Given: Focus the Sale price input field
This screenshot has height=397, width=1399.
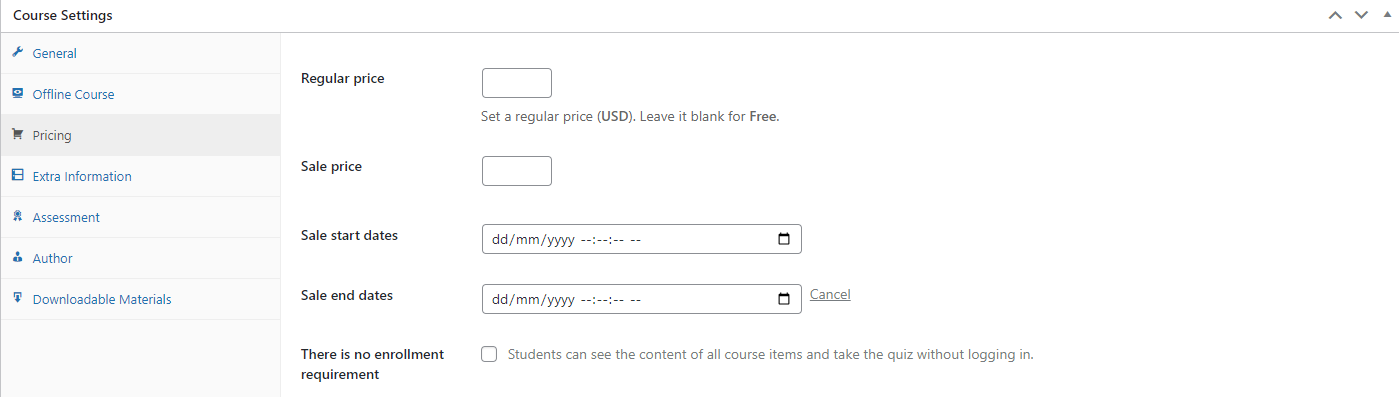Looking at the screenshot, I should tap(517, 171).
